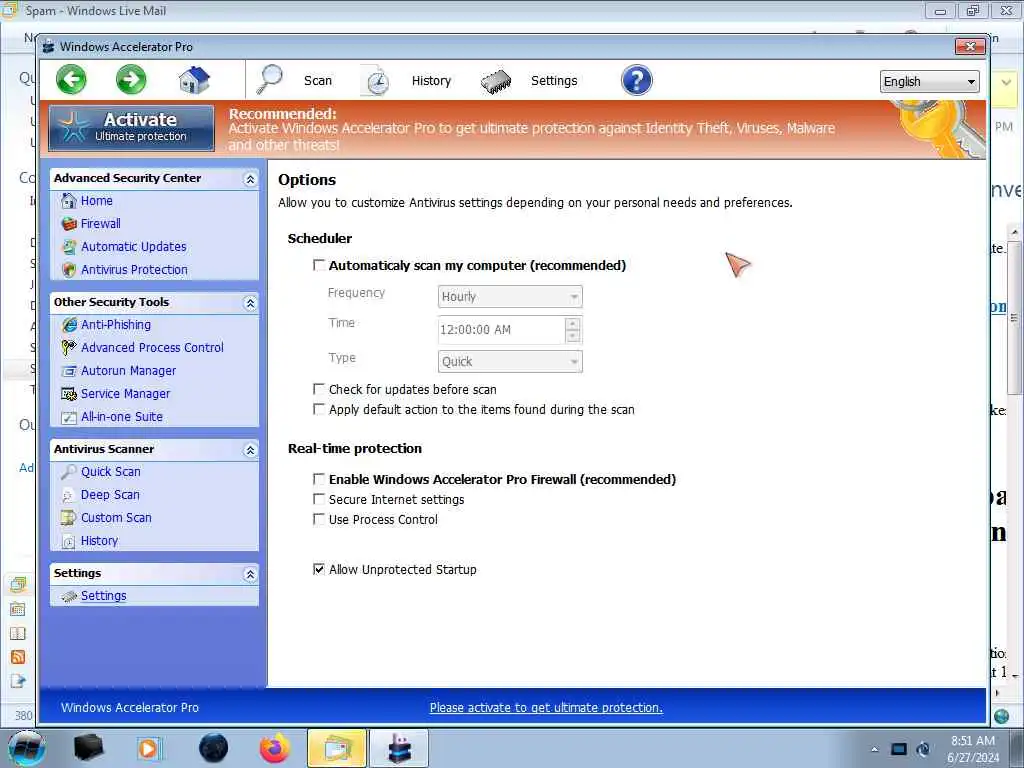Open the Home link in sidebar
The height and width of the screenshot is (768, 1024).
point(97,201)
